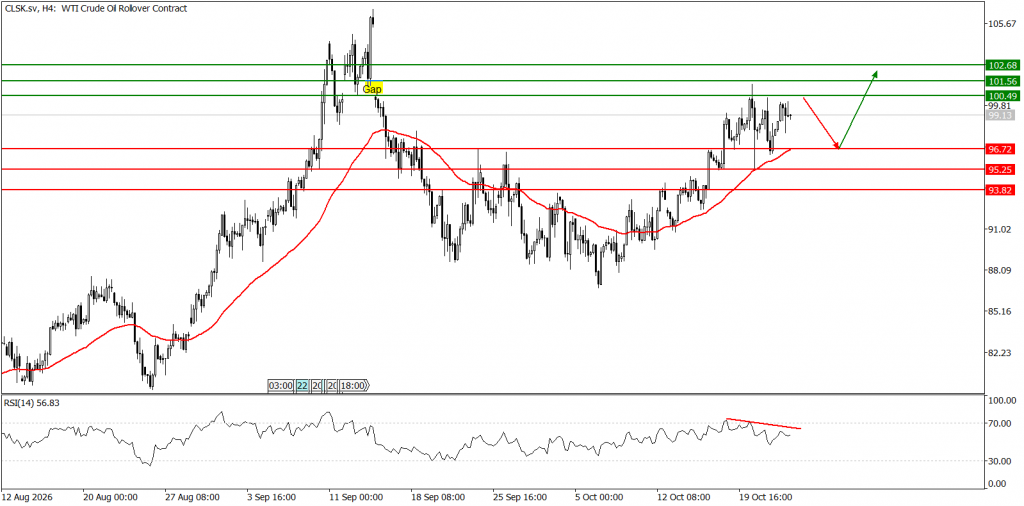The width and height of the screenshot is (1024, 506).
Task: Select the yellow Gap label on the chart
Action: click(x=372, y=89)
